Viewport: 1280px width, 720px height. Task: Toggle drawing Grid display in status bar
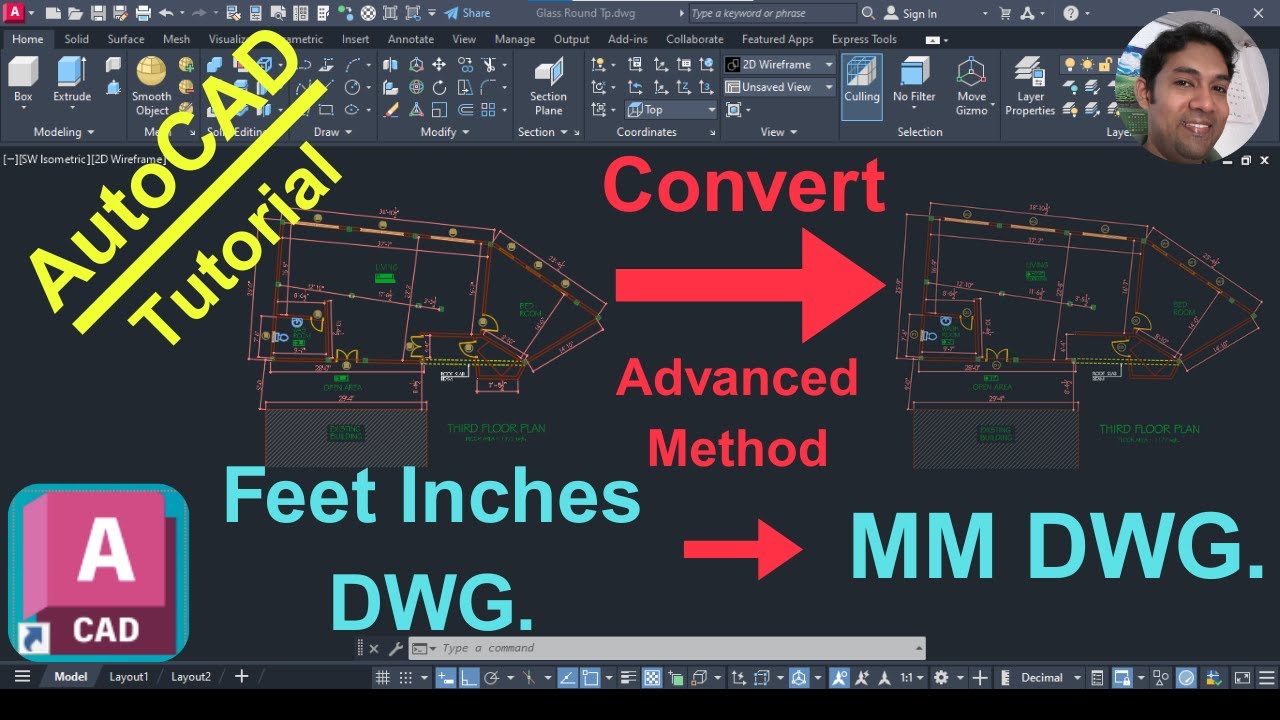point(382,677)
